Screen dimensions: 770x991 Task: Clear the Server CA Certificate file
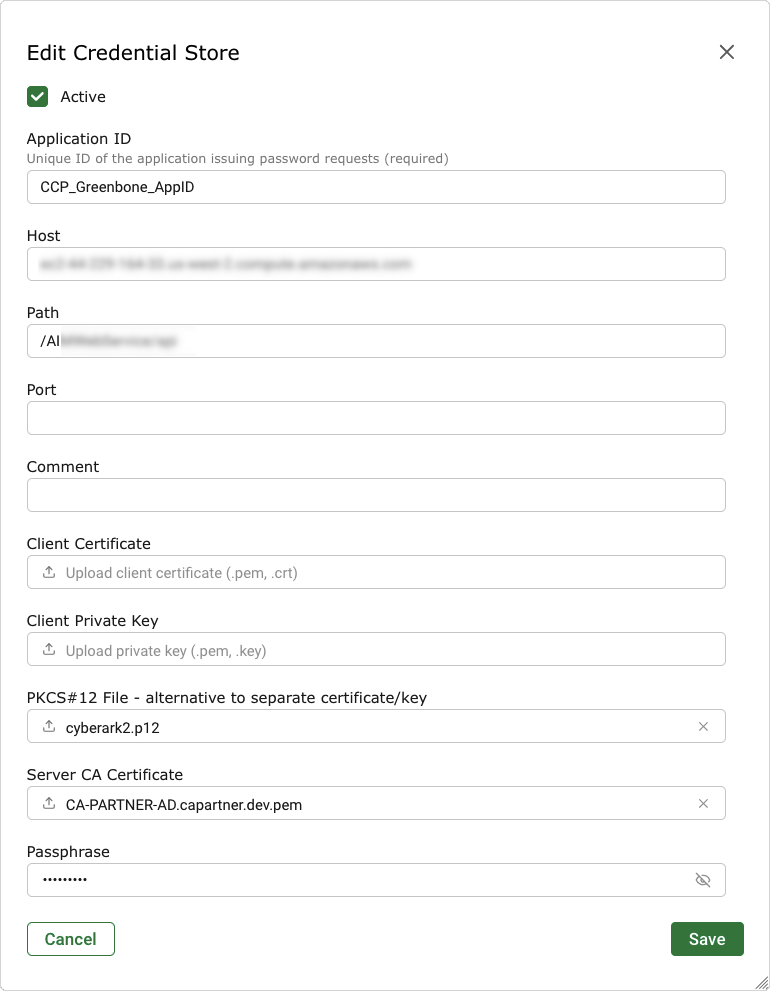703,804
